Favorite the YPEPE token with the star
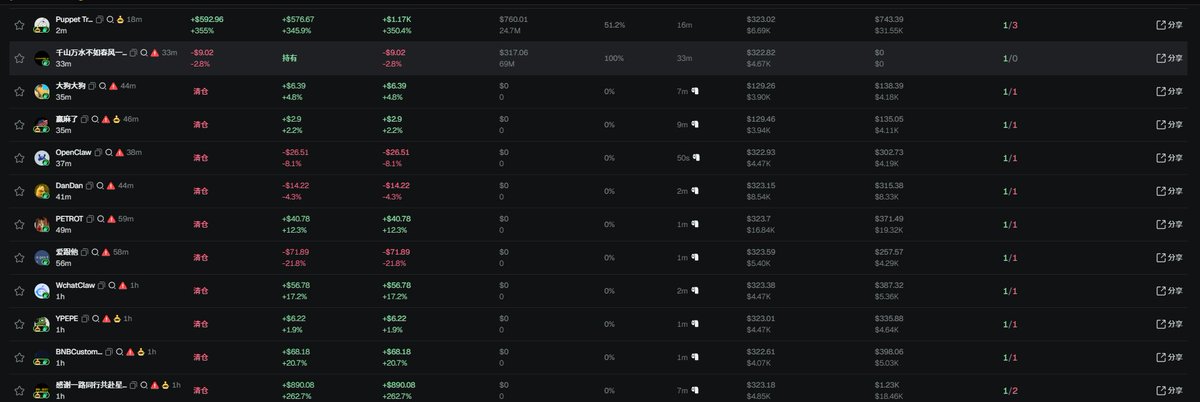 [x=19, y=324]
